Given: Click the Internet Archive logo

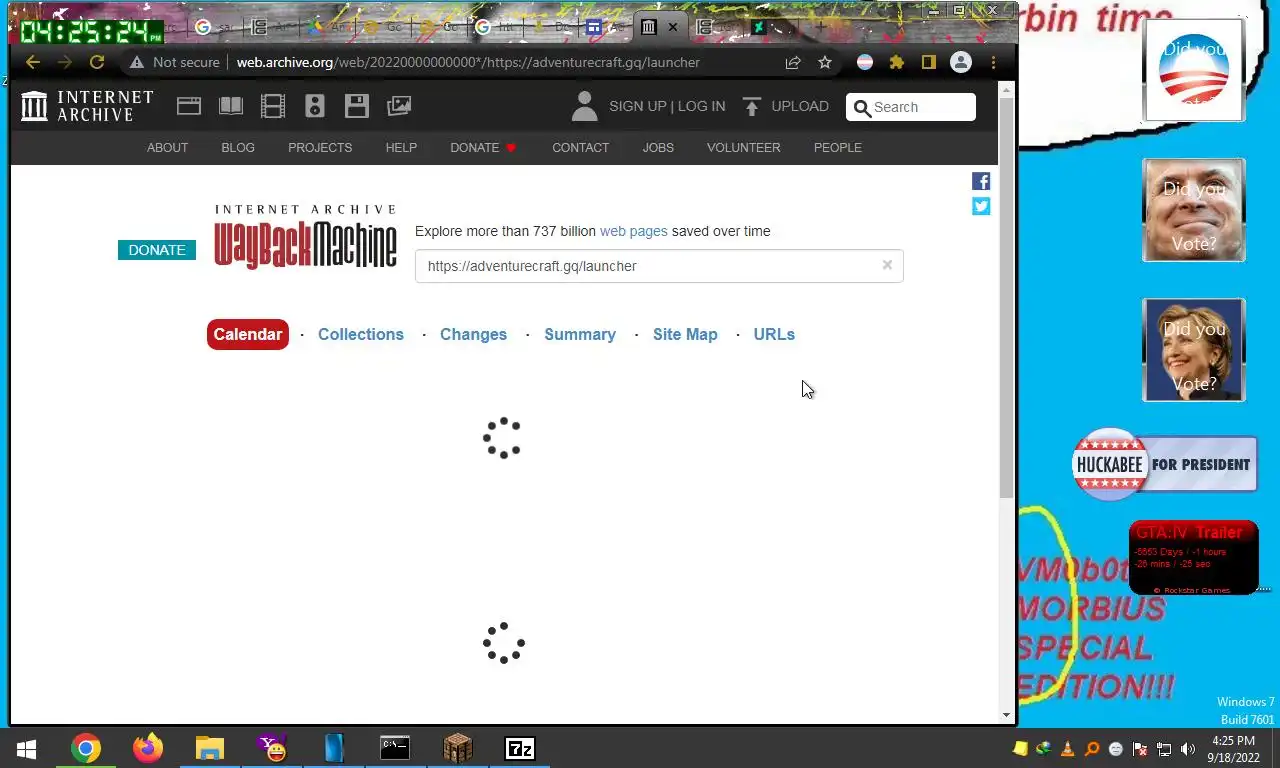Looking at the screenshot, I should (x=87, y=106).
